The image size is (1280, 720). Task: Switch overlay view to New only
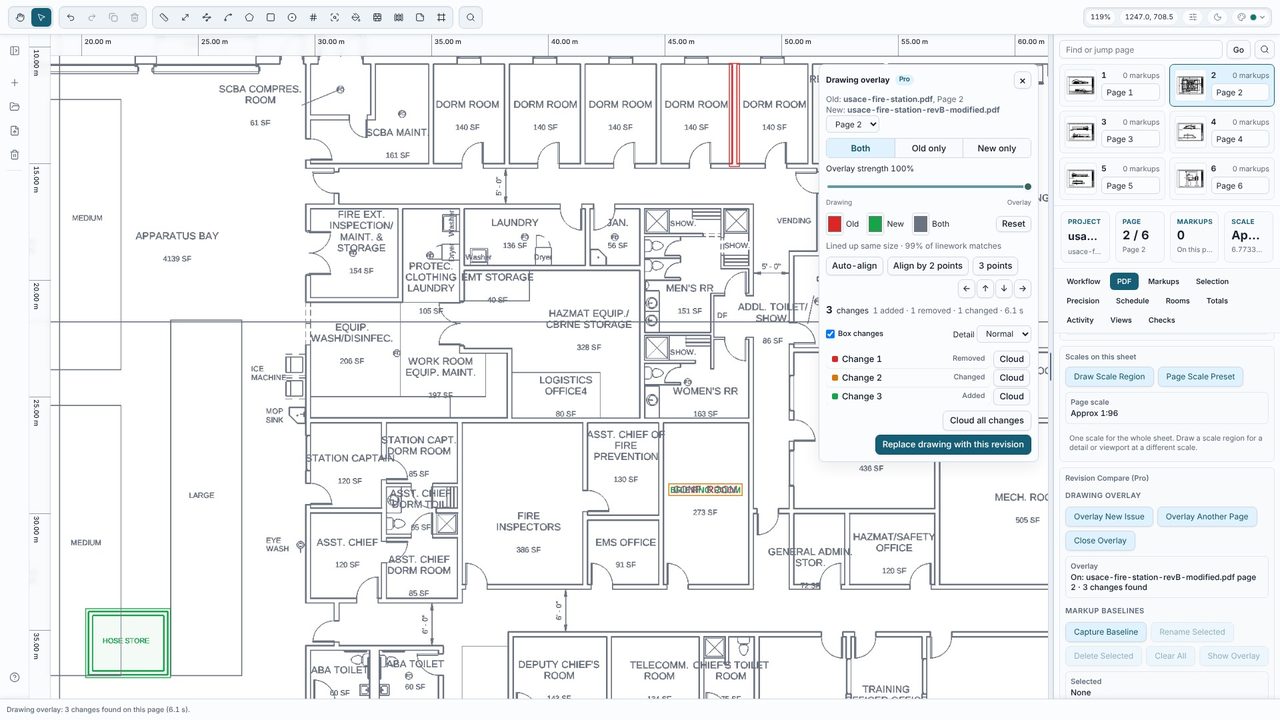996,148
